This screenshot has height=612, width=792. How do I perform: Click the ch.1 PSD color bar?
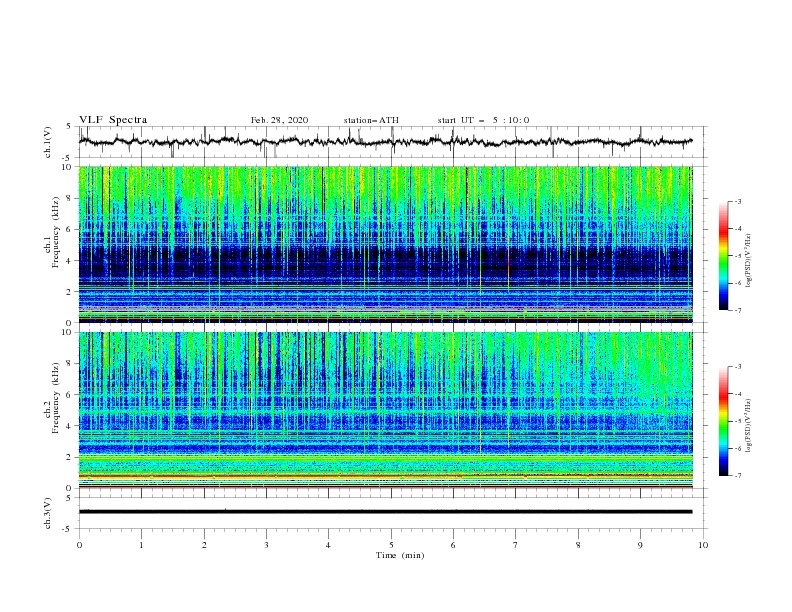723,256
